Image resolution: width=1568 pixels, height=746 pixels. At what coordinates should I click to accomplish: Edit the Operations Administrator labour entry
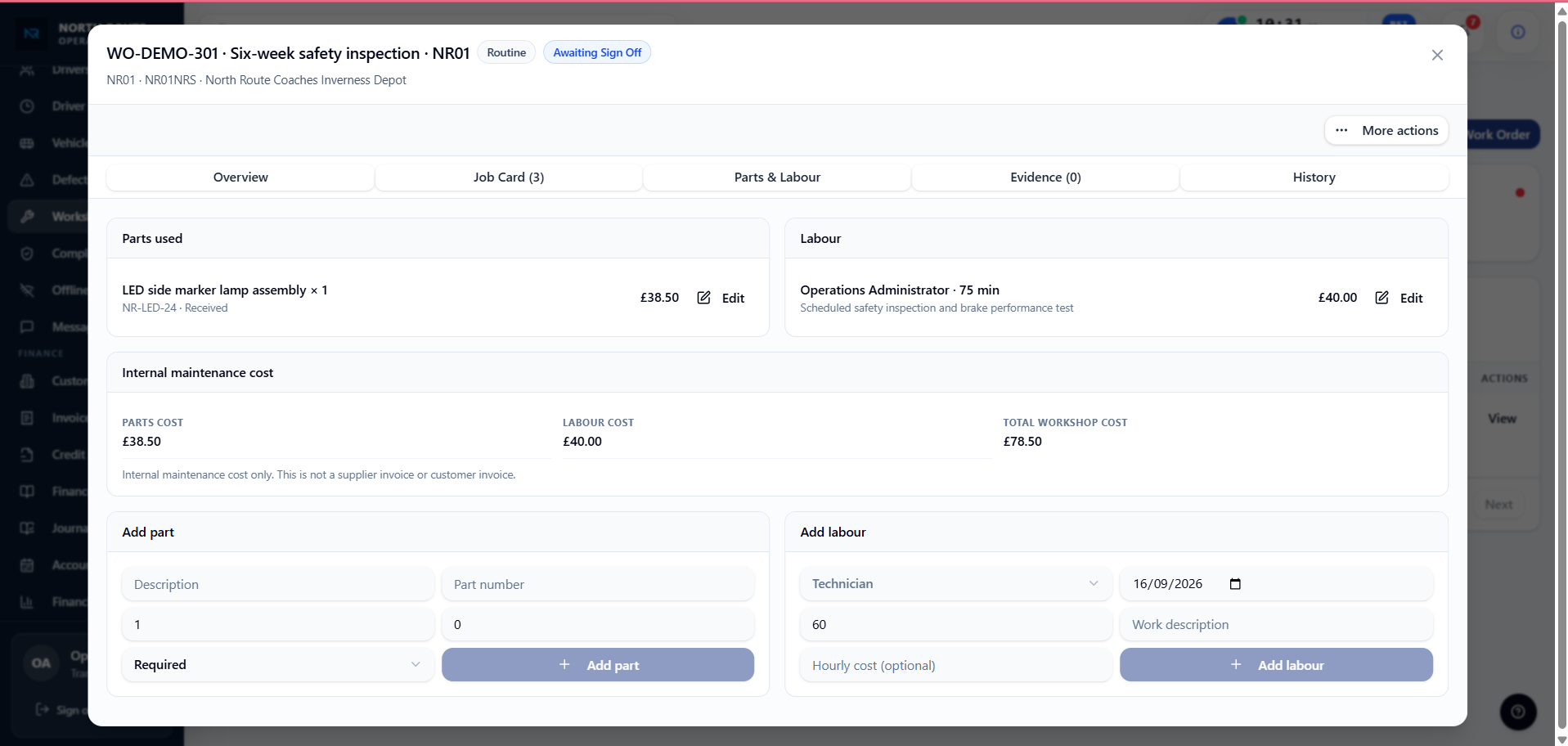point(1399,298)
